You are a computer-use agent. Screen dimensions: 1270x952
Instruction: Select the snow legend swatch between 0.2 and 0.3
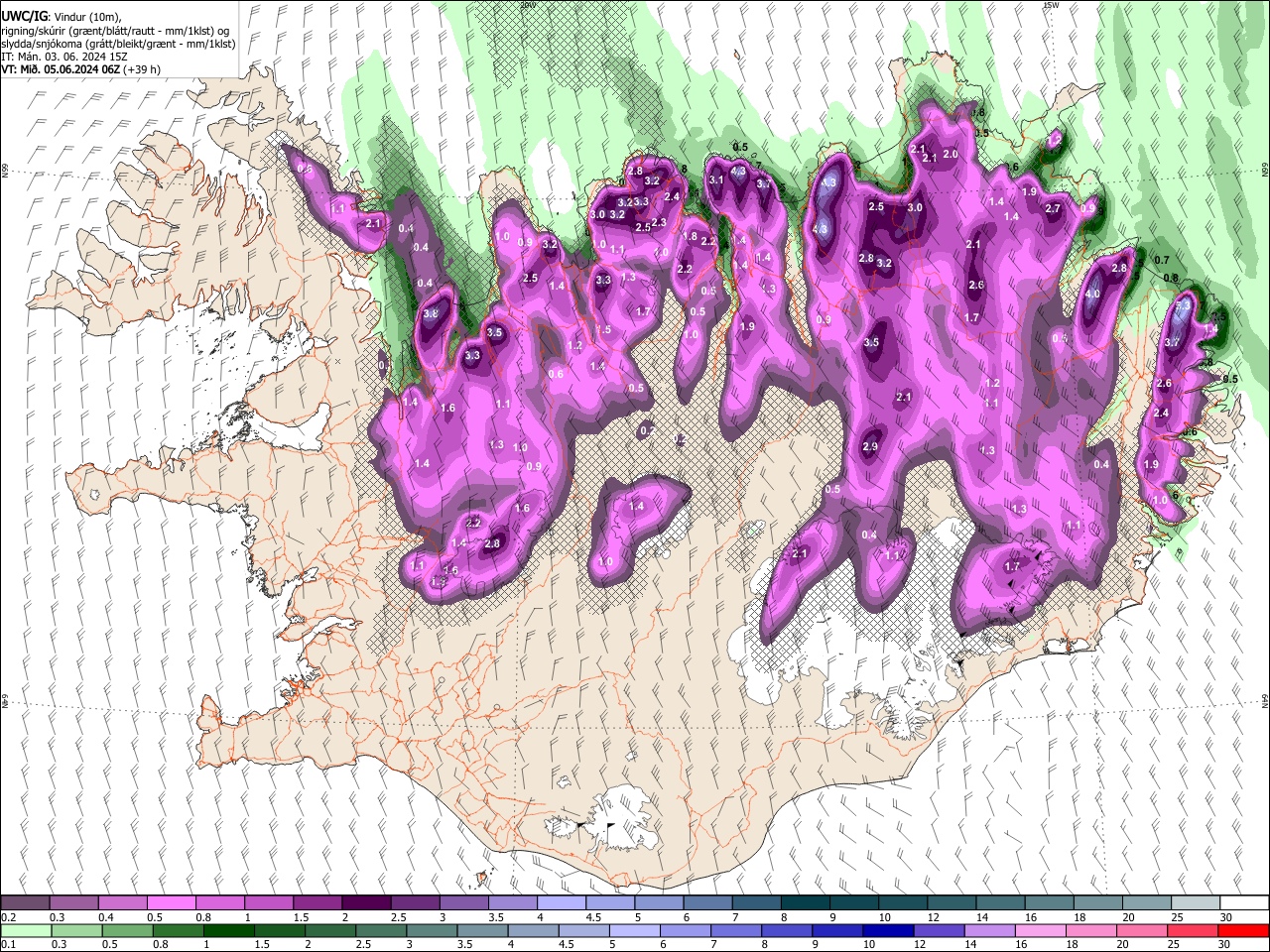[25, 903]
